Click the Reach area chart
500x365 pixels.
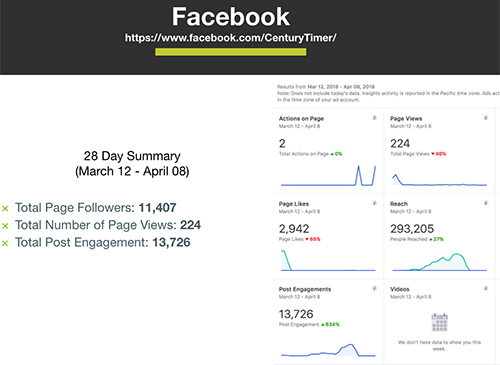tap(439, 262)
